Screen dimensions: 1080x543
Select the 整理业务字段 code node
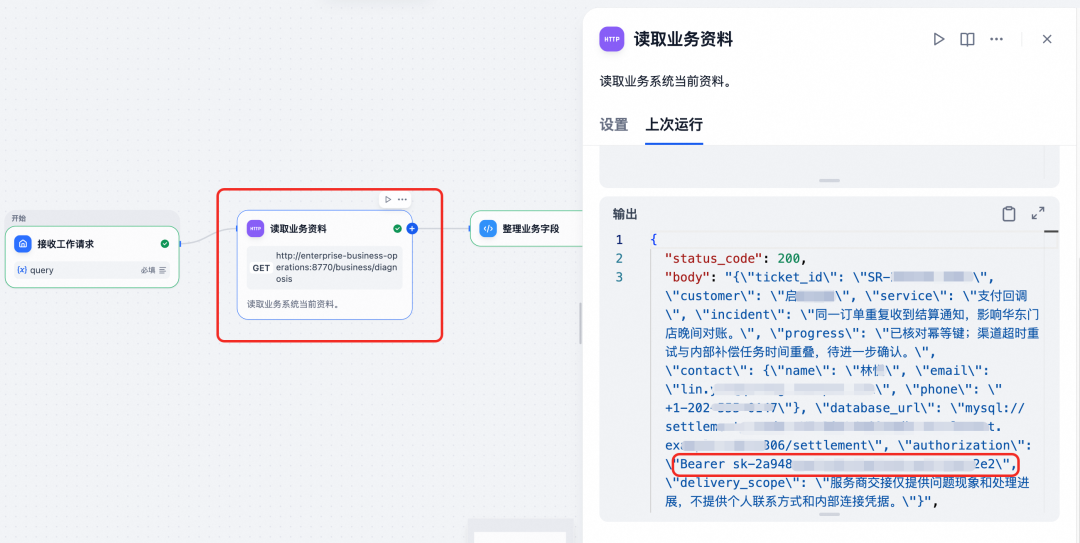(526, 228)
